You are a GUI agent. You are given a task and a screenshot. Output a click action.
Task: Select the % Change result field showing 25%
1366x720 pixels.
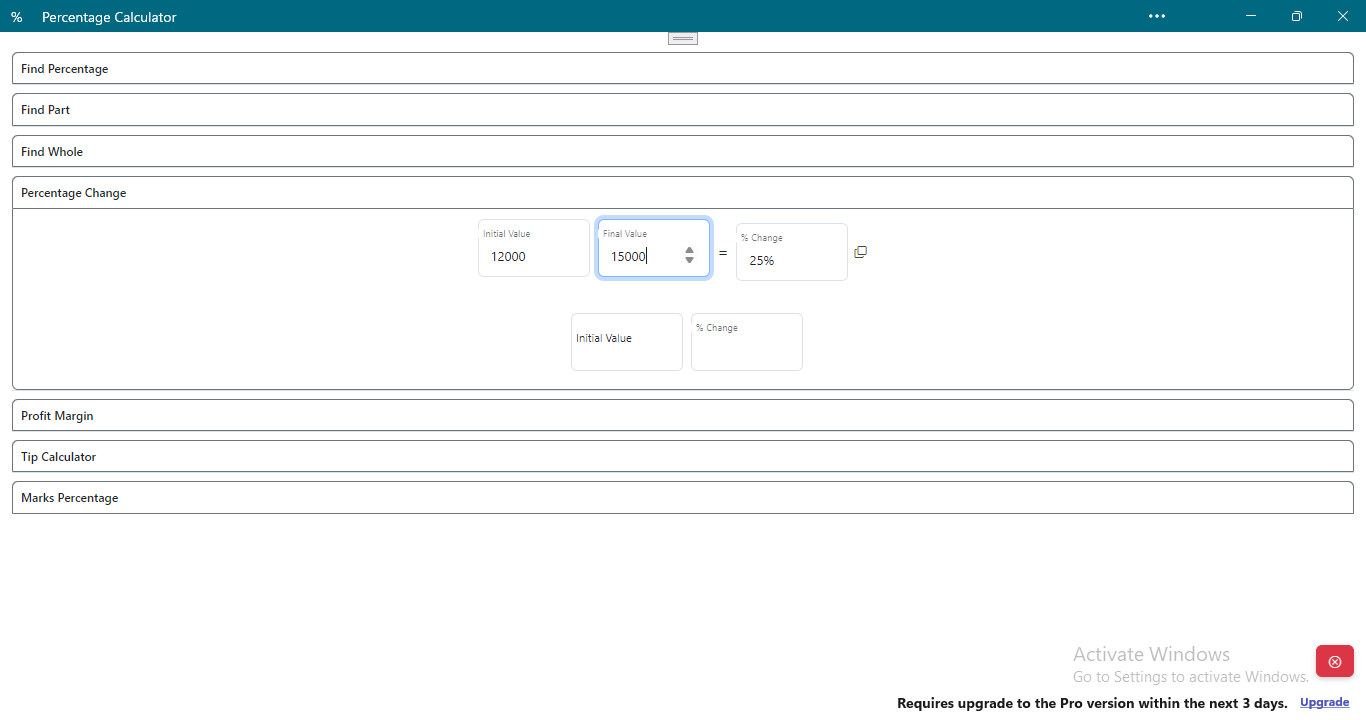(792, 252)
